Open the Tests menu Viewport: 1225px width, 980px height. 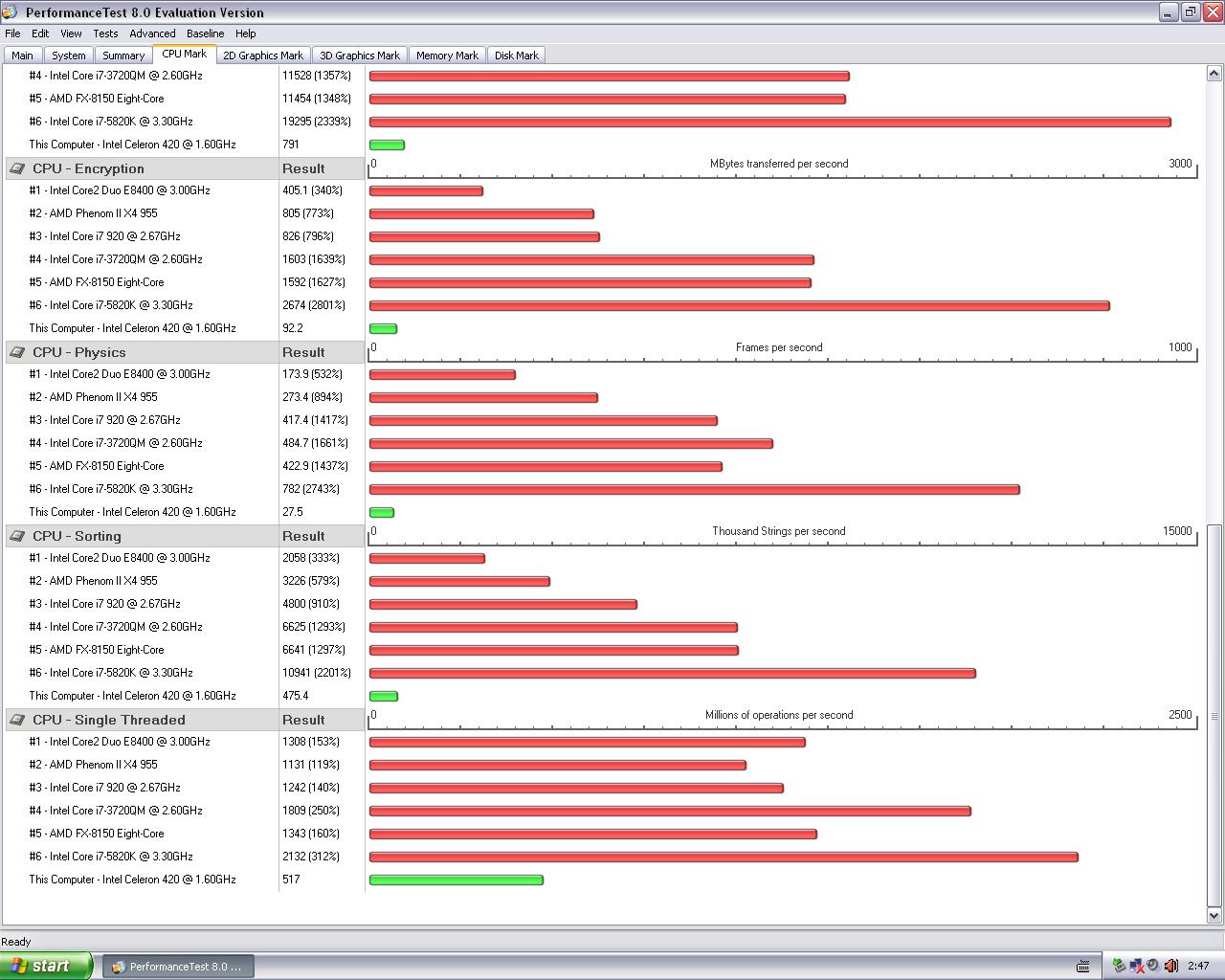click(x=105, y=33)
